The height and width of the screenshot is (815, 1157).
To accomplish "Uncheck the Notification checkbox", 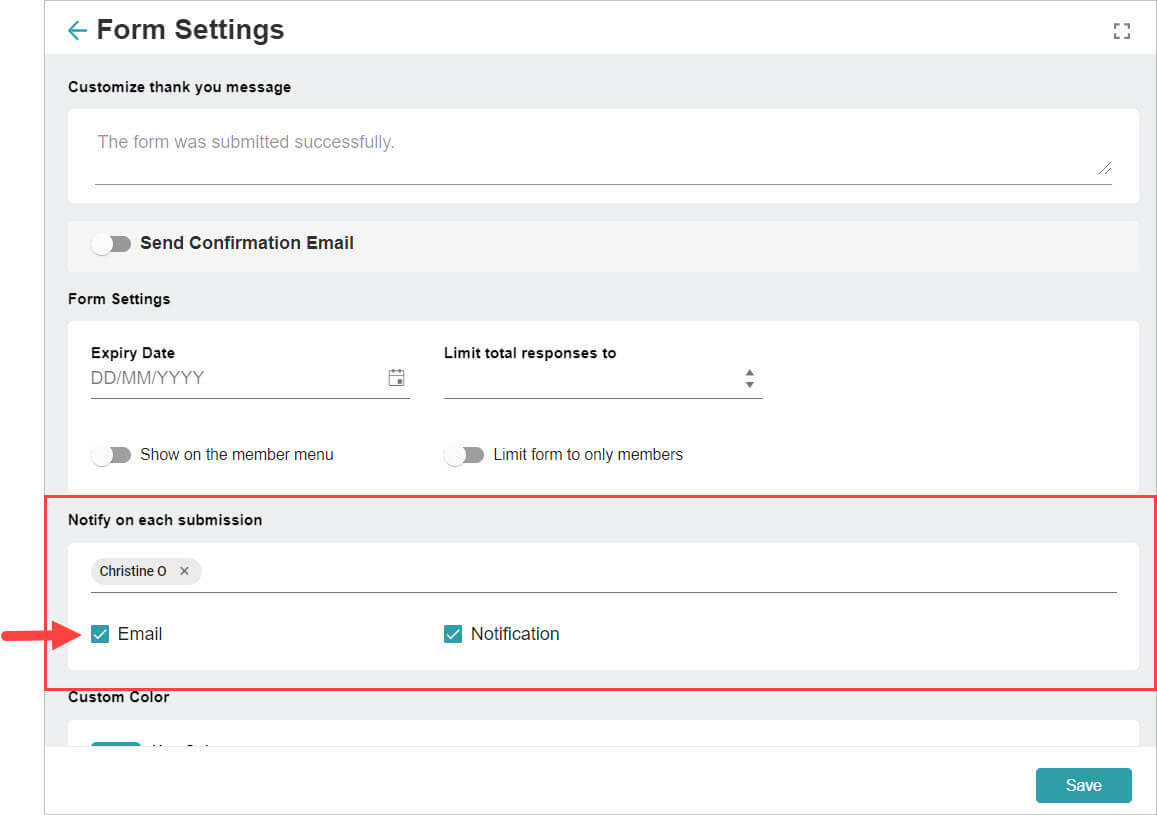I will (x=453, y=634).
